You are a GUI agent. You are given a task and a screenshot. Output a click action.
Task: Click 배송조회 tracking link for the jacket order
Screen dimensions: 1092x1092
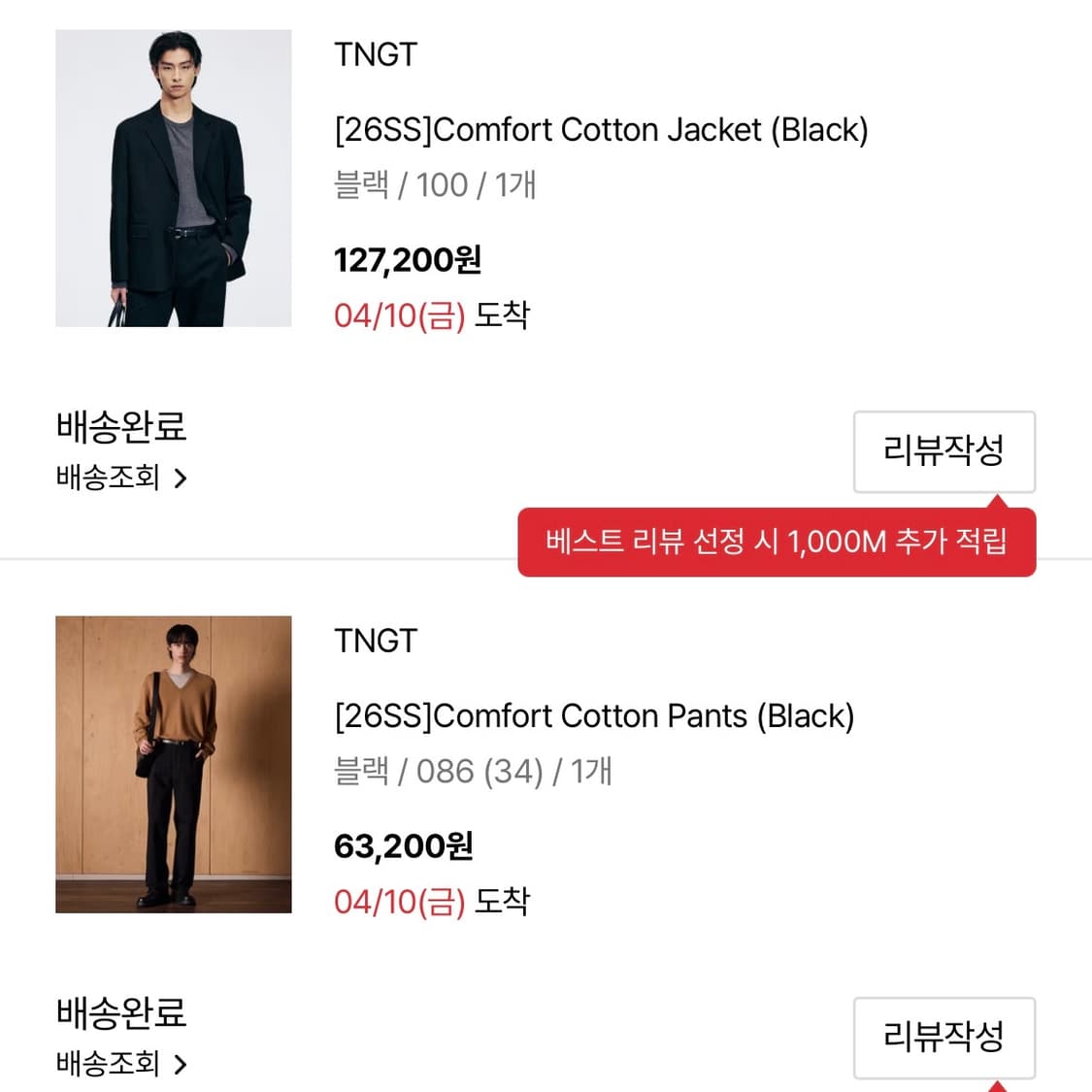[107, 478]
